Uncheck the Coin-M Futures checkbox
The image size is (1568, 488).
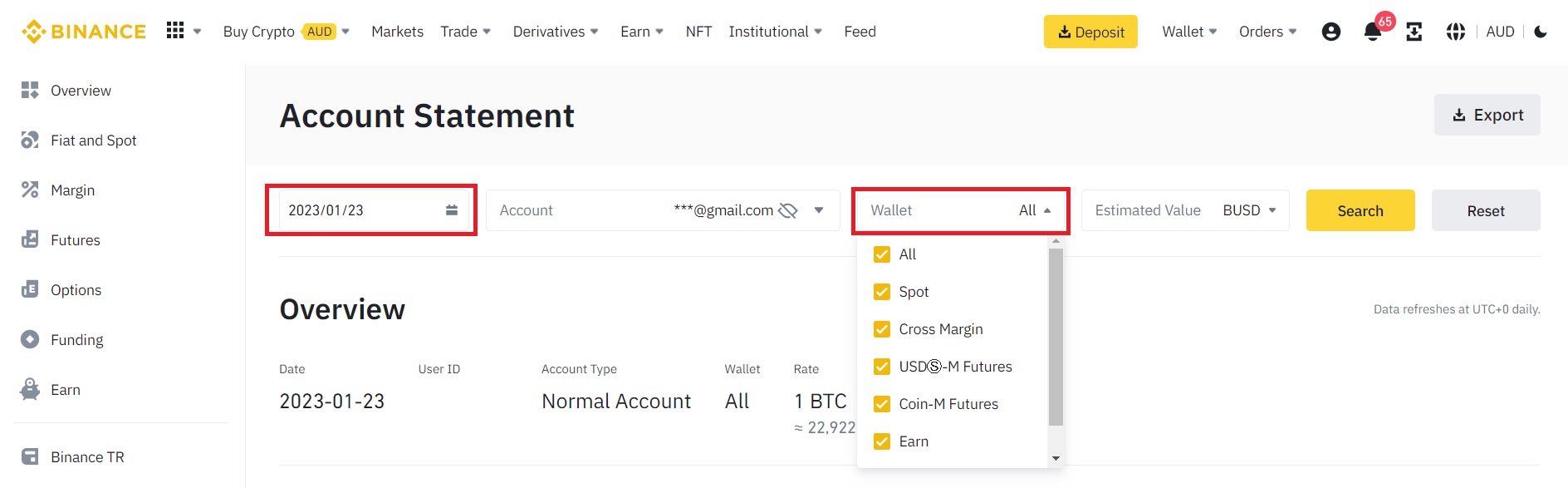pyautogui.click(x=882, y=404)
